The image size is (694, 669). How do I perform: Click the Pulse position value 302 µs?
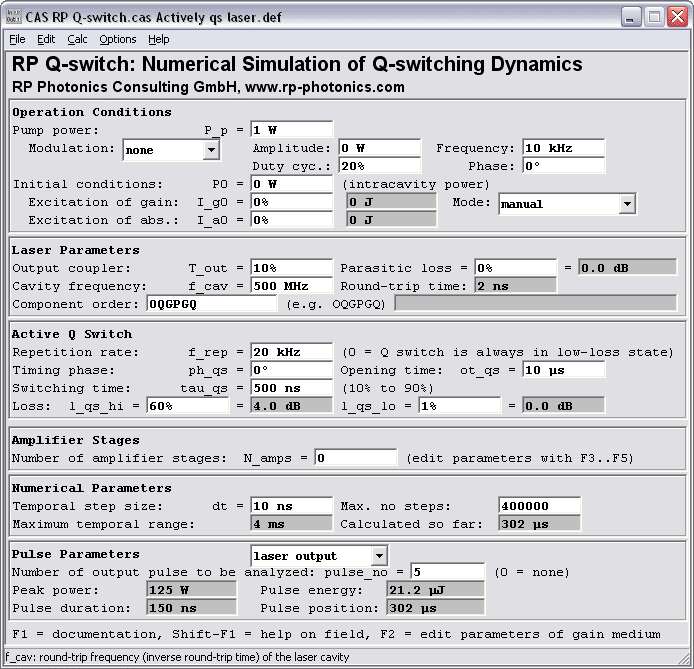(436, 608)
